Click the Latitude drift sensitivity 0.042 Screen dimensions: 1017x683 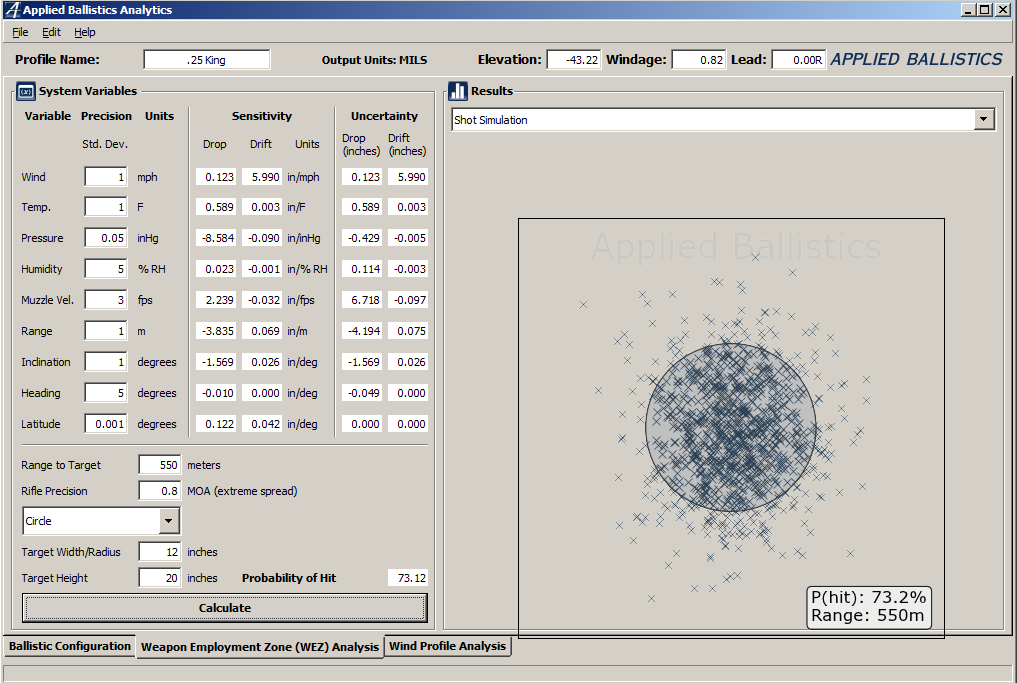[x=262, y=424]
